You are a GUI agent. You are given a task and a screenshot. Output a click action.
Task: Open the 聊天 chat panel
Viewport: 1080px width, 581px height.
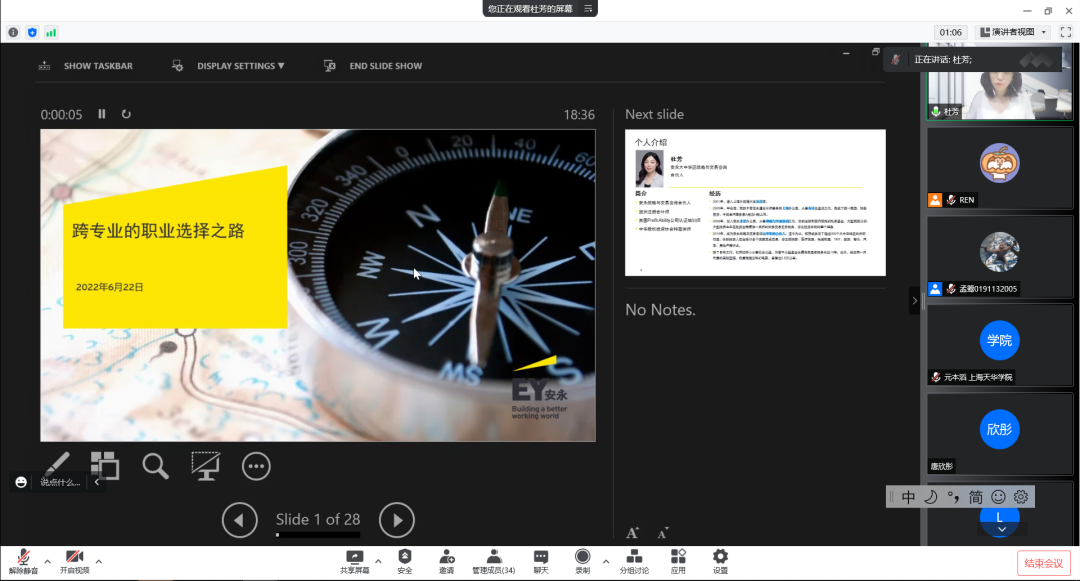tap(541, 560)
